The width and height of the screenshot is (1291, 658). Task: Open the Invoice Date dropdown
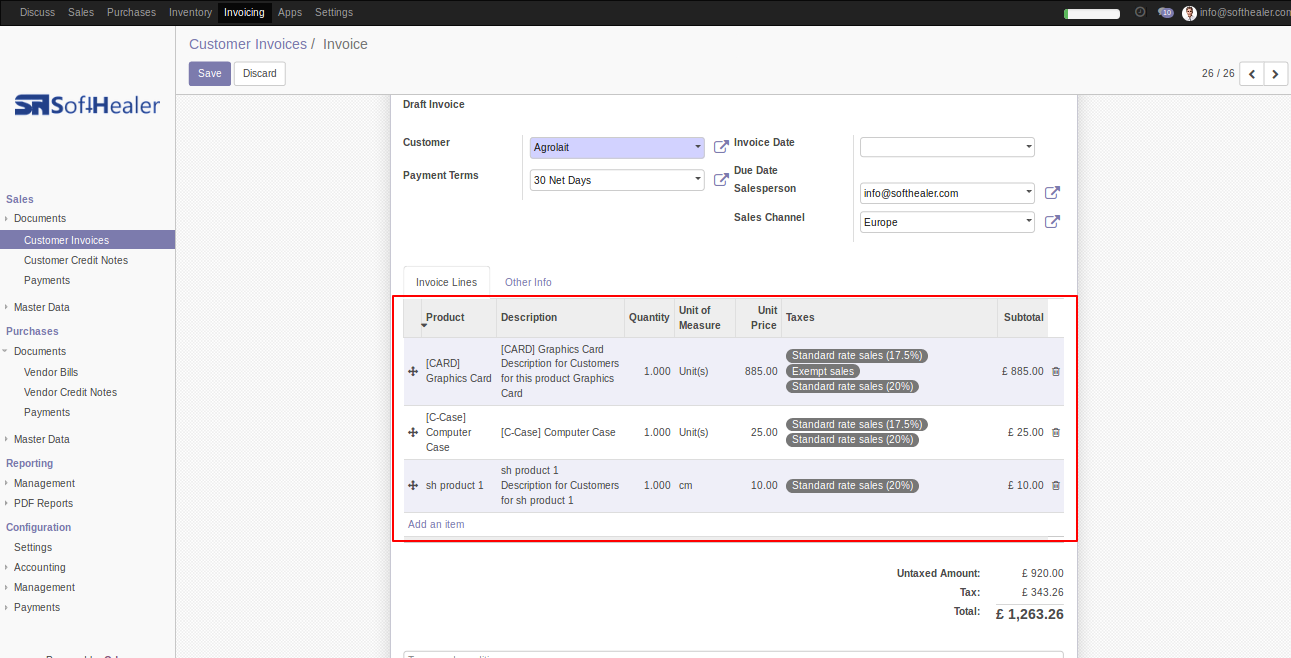(947, 147)
